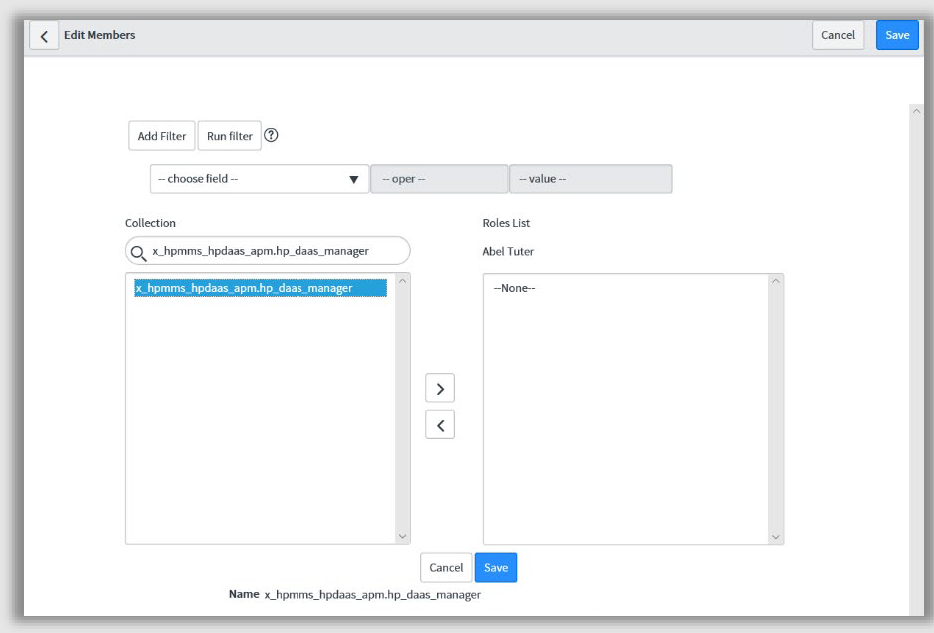The width and height of the screenshot is (934, 633).
Task: Click the left arrow to remove a role
Action: click(440, 423)
